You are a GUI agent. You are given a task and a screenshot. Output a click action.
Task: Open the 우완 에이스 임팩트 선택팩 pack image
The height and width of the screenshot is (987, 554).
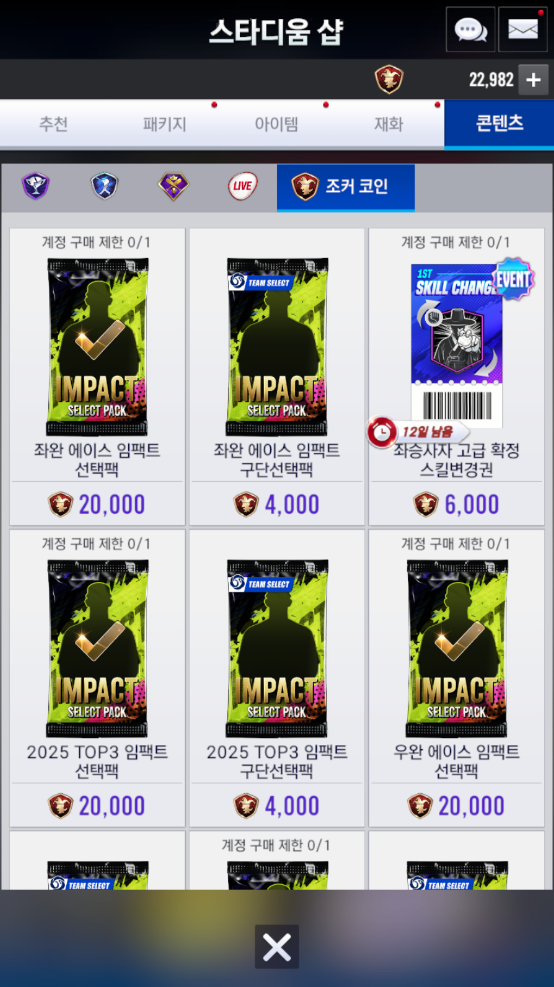click(456, 648)
